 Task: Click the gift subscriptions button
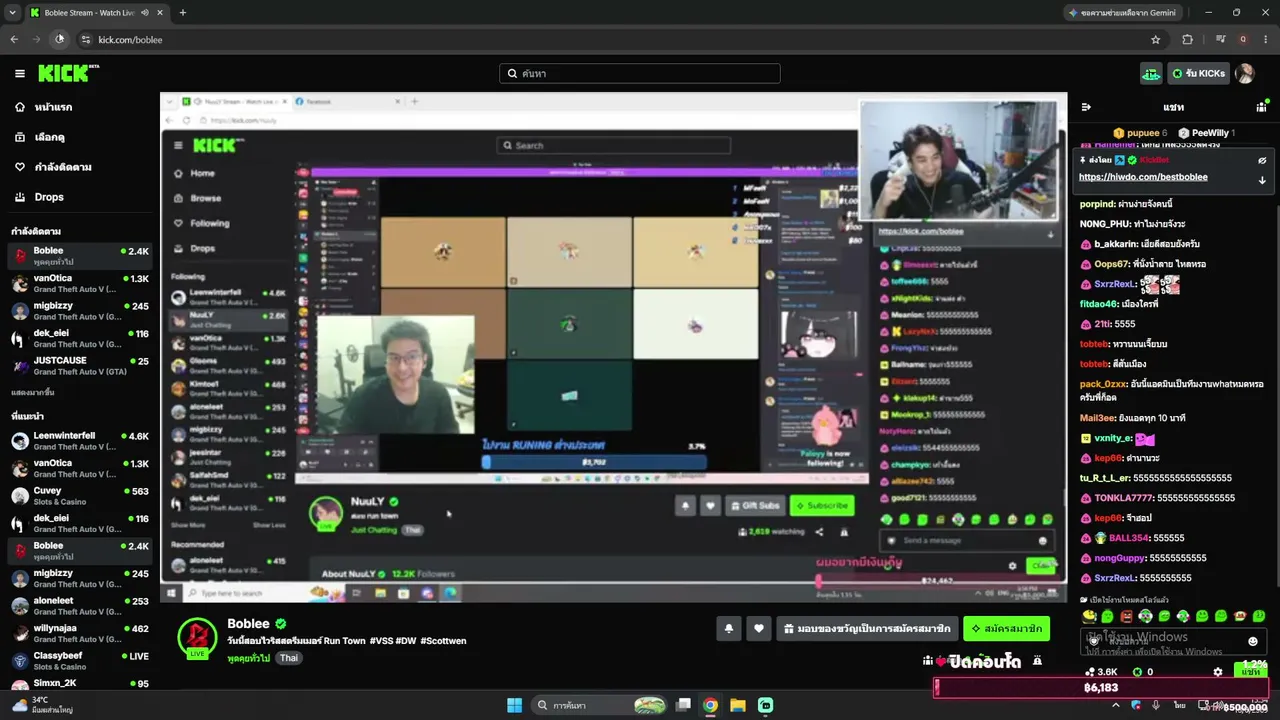[x=867, y=628]
